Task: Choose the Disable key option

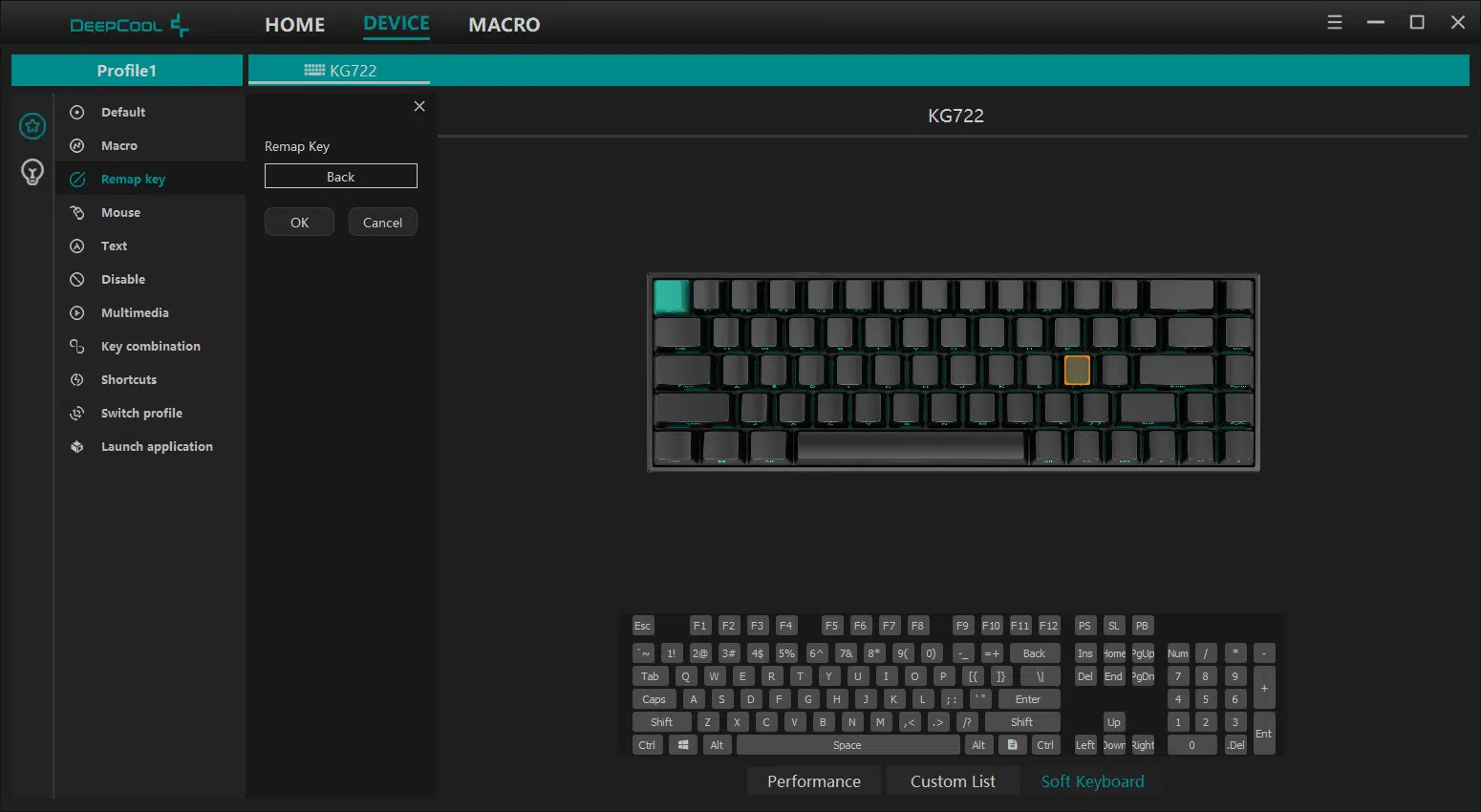Action: [123, 279]
